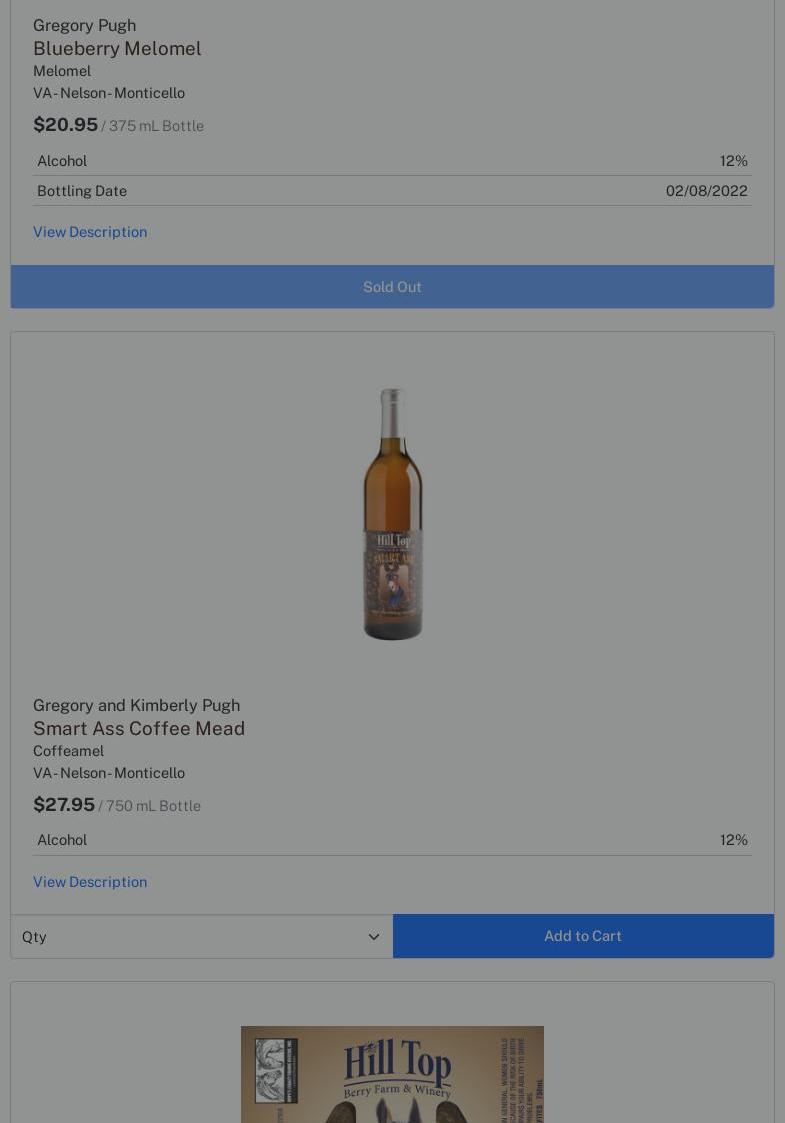Click the $27.95 price of Coffee Mead

pyautogui.click(x=64, y=804)
